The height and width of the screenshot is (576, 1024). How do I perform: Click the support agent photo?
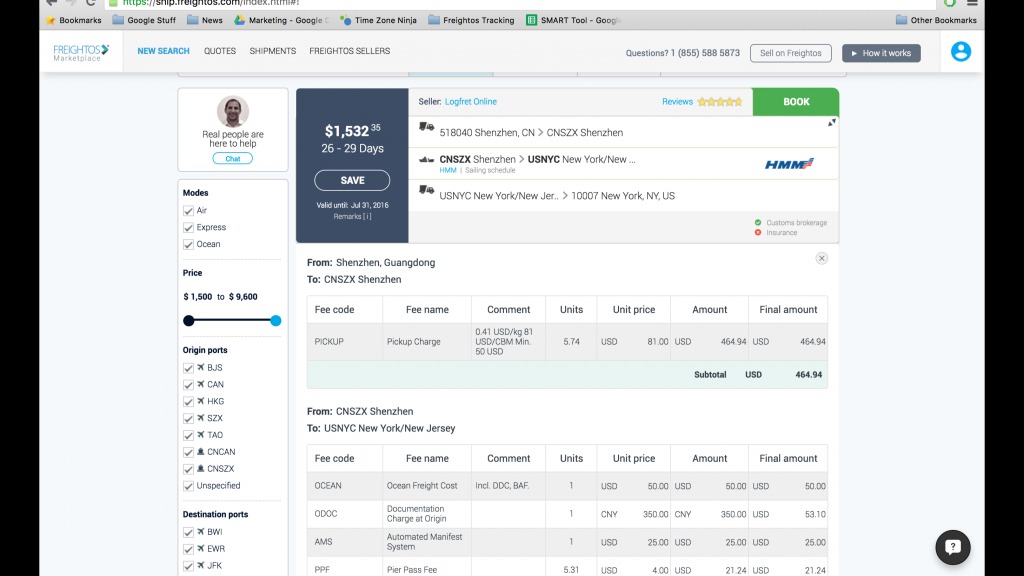(x=233, y=111)
